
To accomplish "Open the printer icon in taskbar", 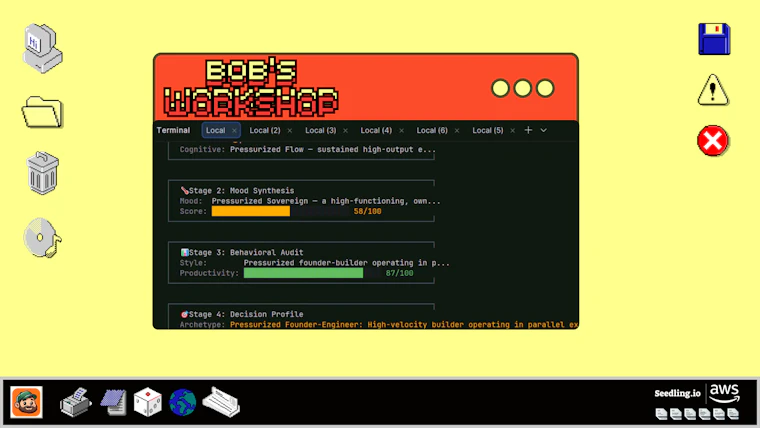I will (x=76, y=402).
